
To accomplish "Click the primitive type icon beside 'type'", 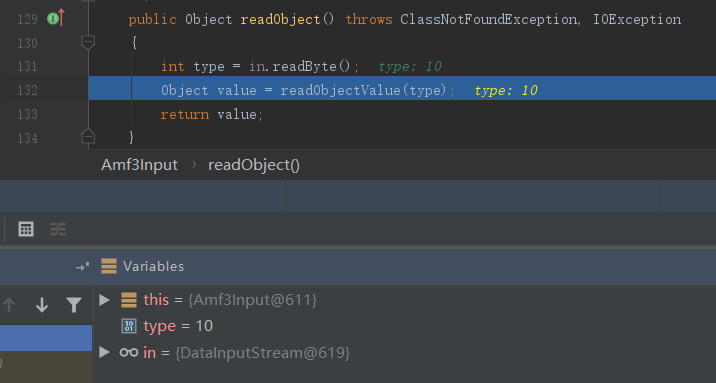I will (129, 326).
